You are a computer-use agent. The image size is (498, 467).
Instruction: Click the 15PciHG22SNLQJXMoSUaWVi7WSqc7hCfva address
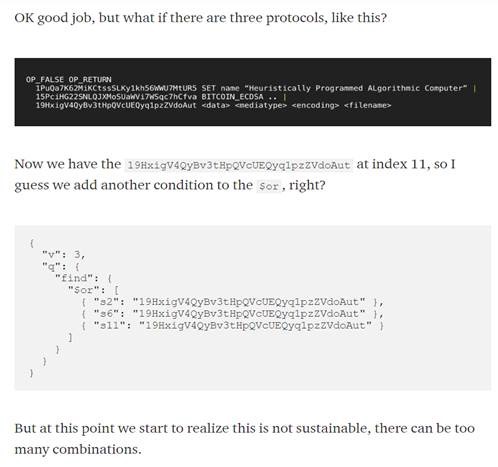pos(116,97)
